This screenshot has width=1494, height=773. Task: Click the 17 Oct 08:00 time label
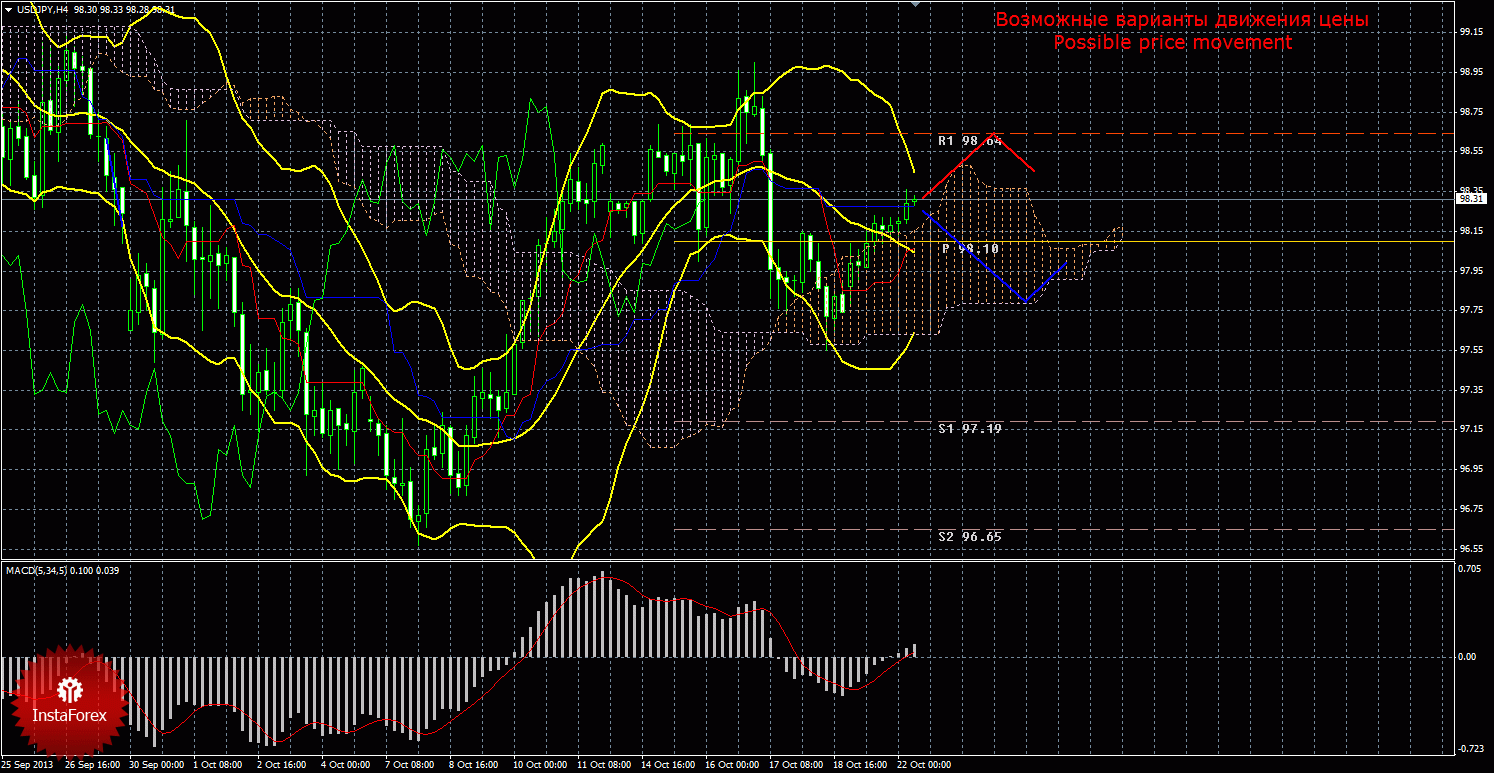pos(796,765)
